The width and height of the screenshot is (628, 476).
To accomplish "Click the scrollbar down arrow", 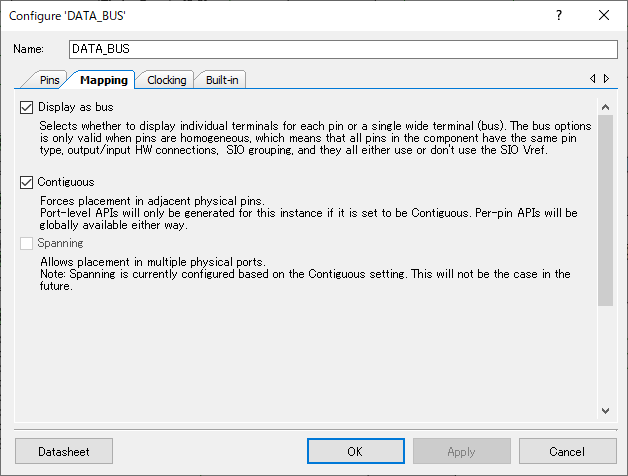I will (x=605, y=411).
